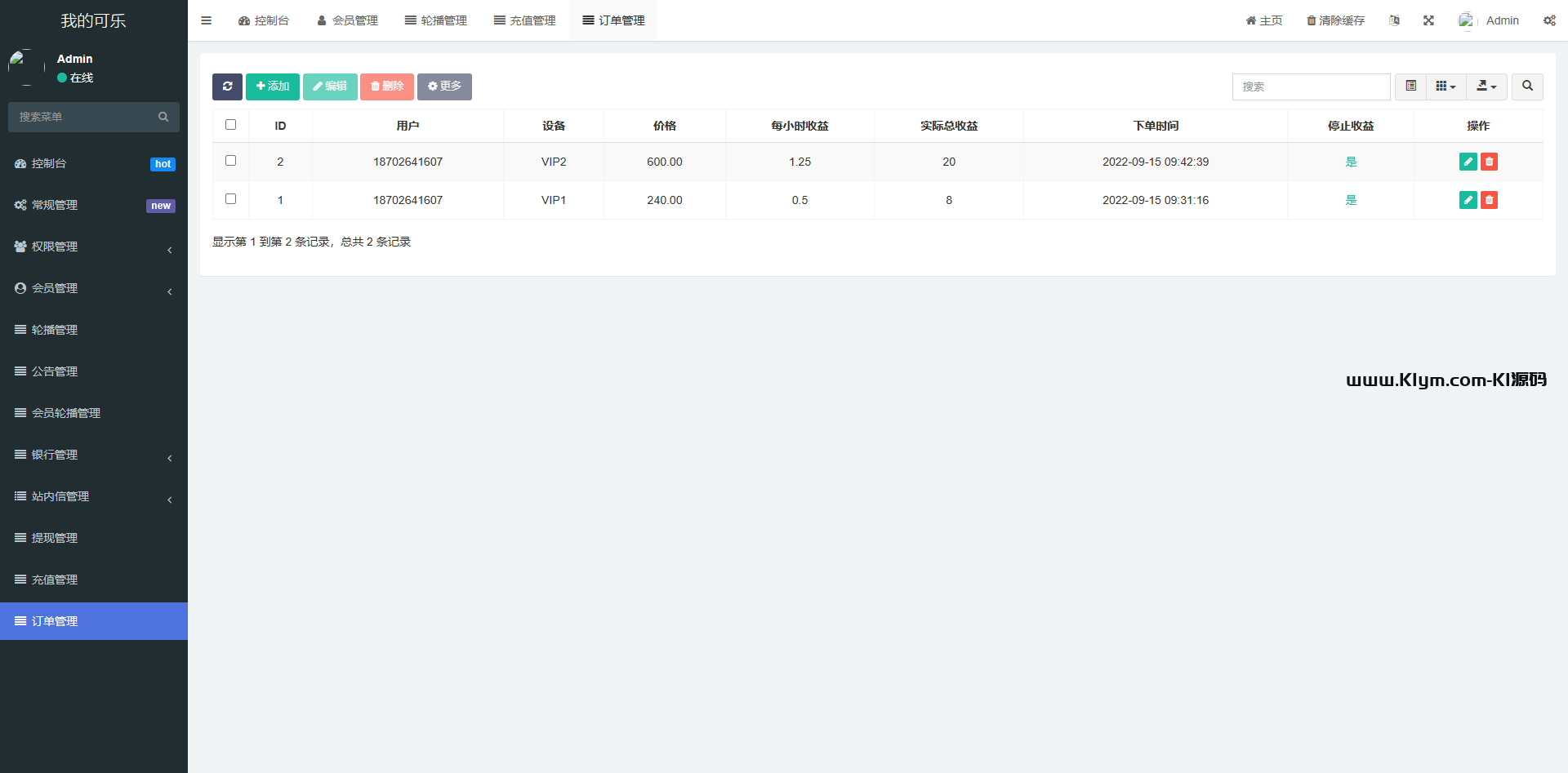Open 控制台 in the sidebar
The height and width of the screenshot is (773, 1568).
(94, 163)
